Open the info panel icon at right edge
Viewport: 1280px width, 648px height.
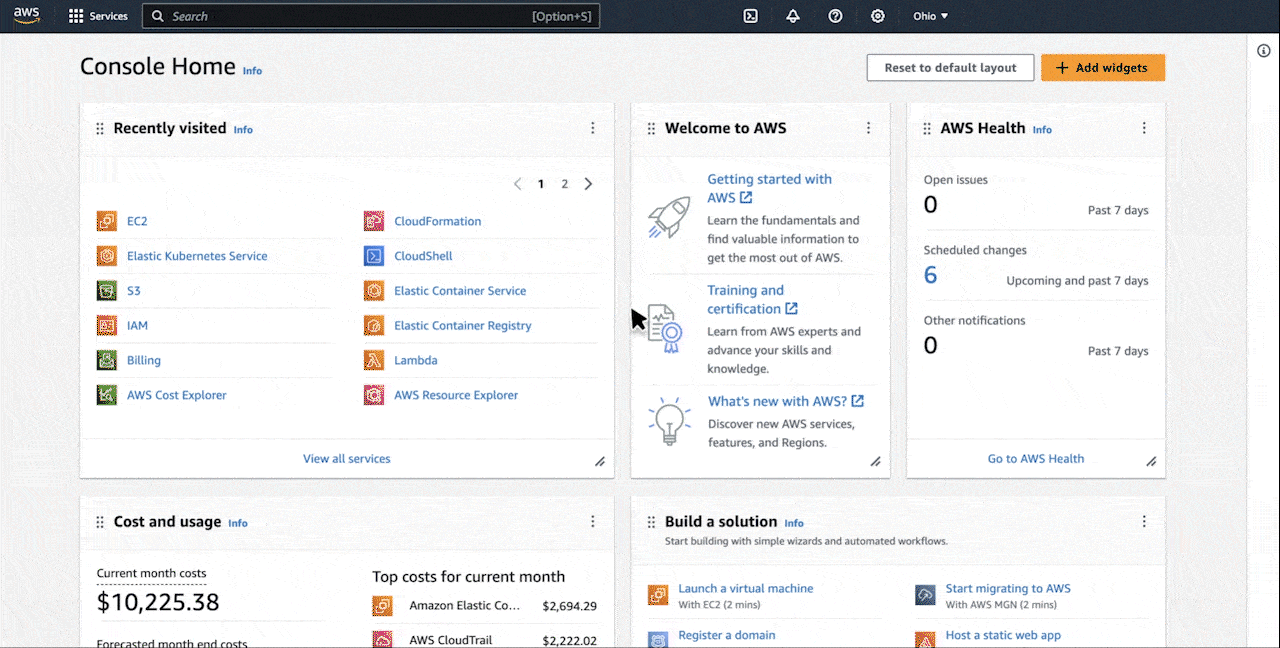click(1264, 51)
